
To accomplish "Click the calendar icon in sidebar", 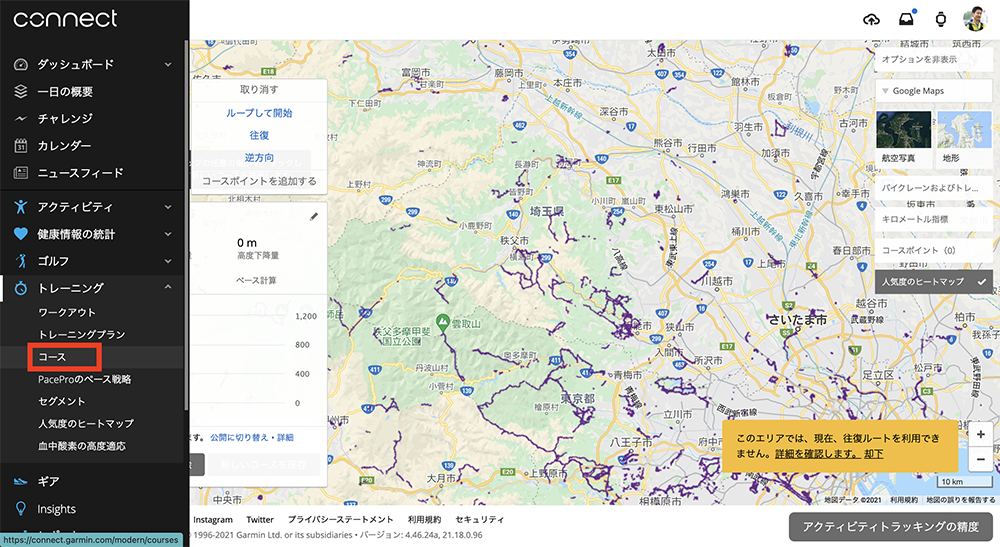I will coord(21,146).
